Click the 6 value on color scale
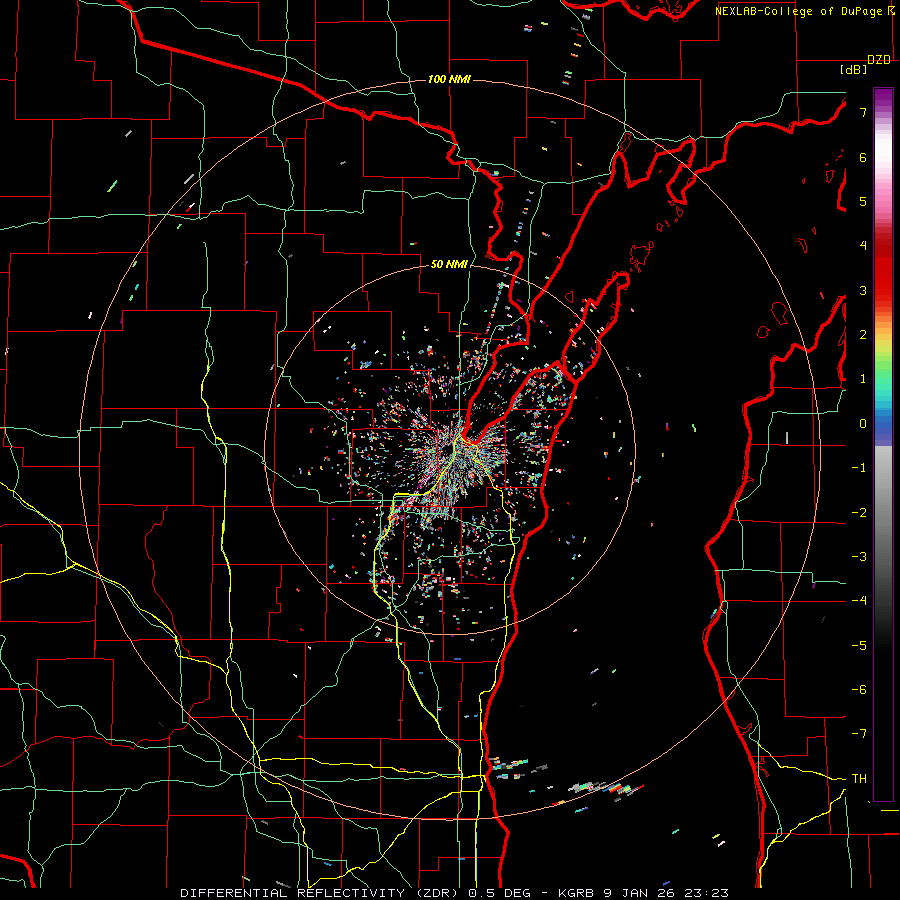Viewport: 900px width, 900px height. click(x=863, y=157)
